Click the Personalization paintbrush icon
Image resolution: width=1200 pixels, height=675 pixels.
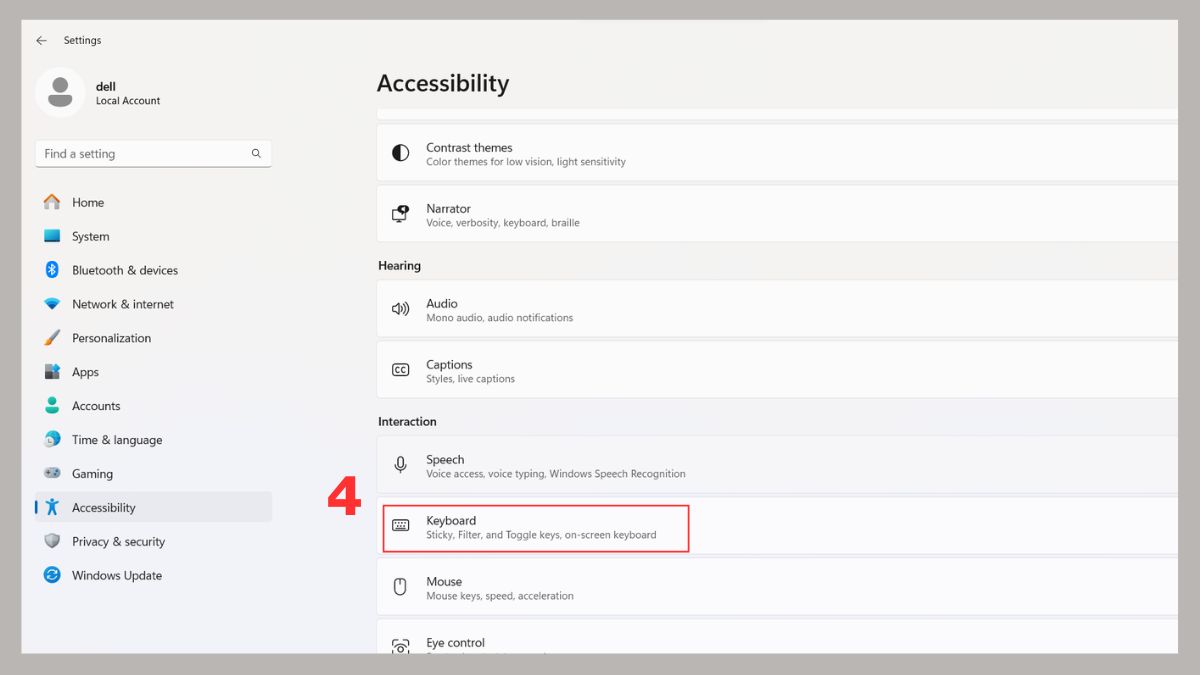52,338
